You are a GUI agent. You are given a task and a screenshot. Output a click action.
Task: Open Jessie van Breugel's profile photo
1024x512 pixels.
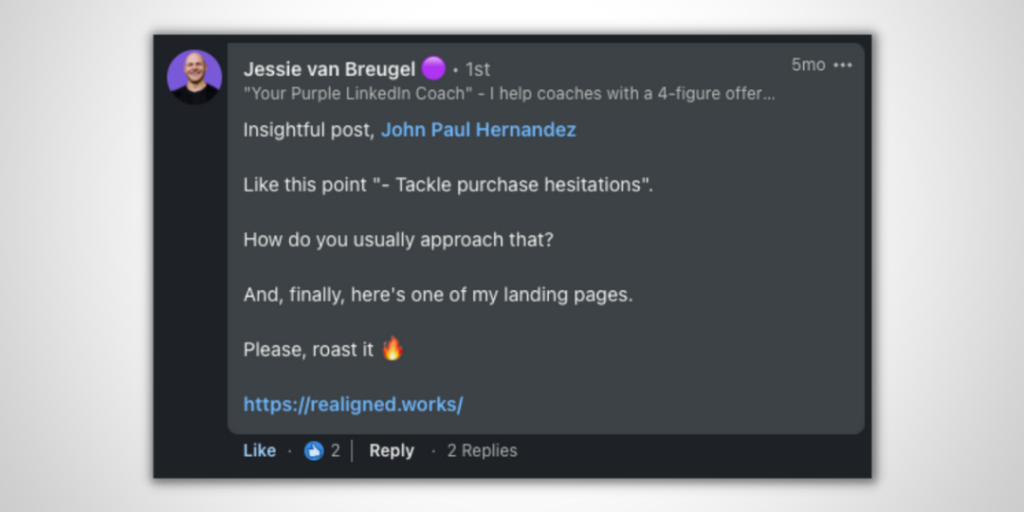tap(194, 77)
